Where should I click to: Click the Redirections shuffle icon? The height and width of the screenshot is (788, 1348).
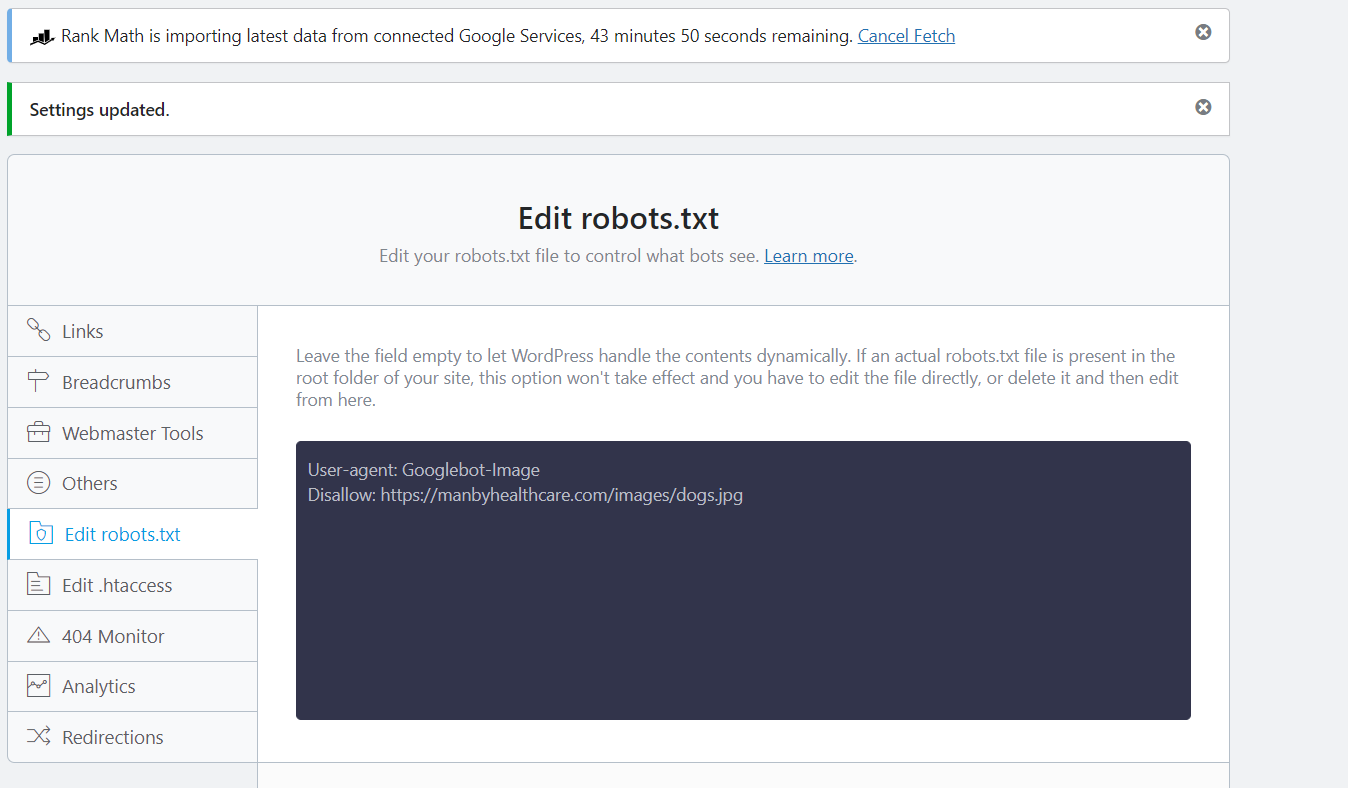[x=38, y=737]
